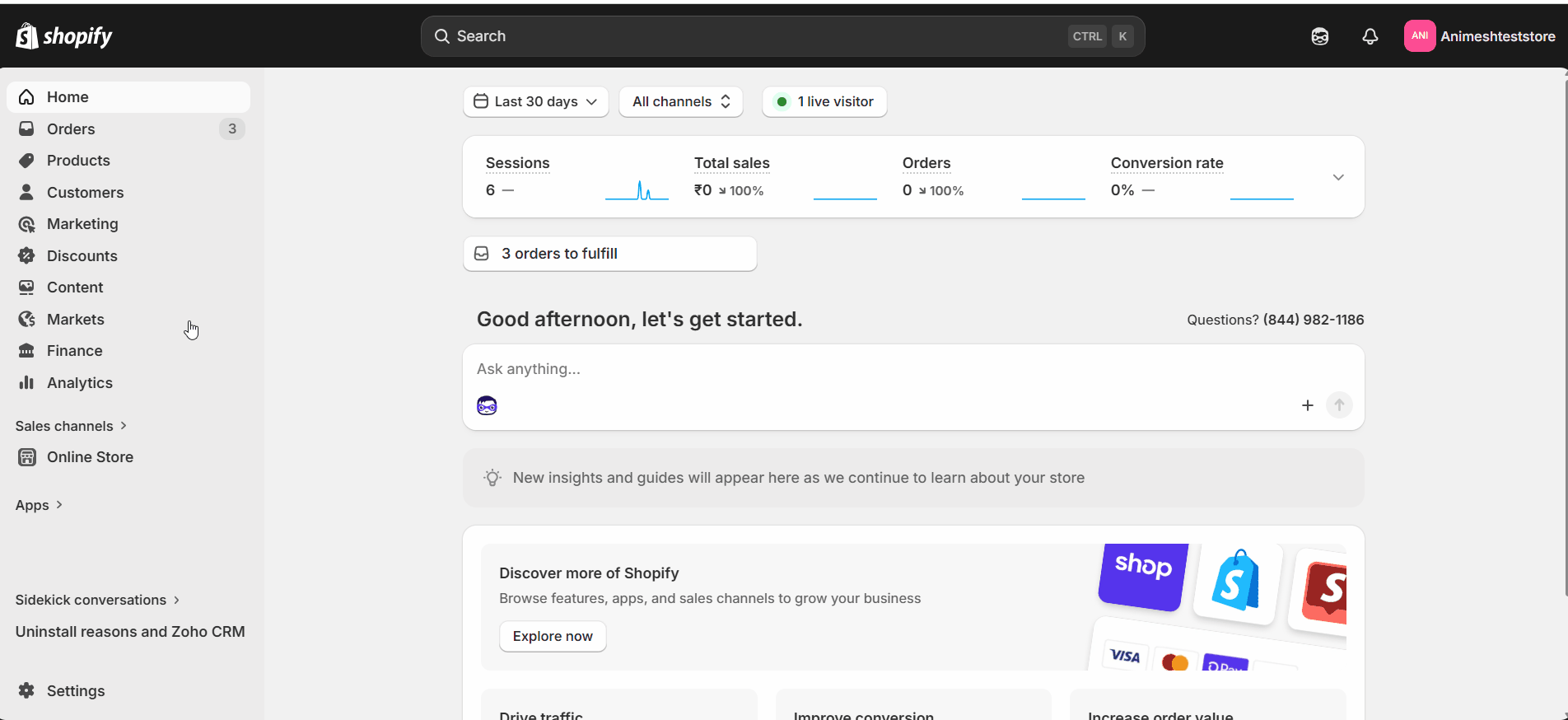Open Finance page
The image size is (1568, 720).
coord(128,351)
